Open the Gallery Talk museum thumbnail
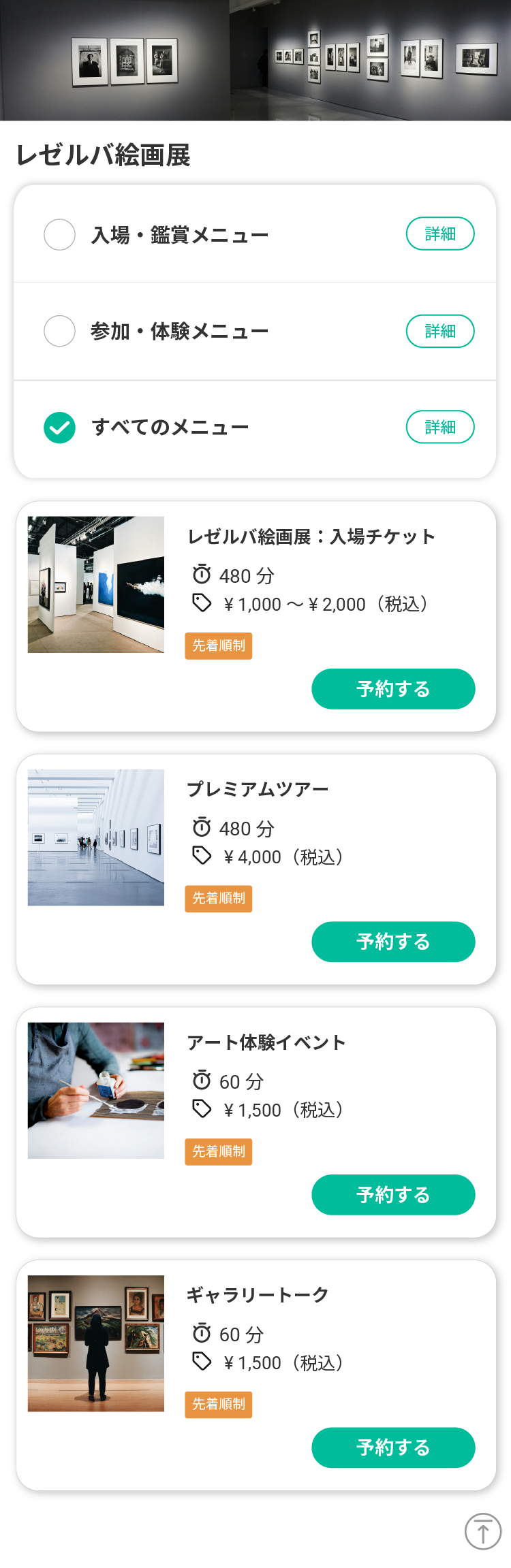 [x=96, y=1343]
